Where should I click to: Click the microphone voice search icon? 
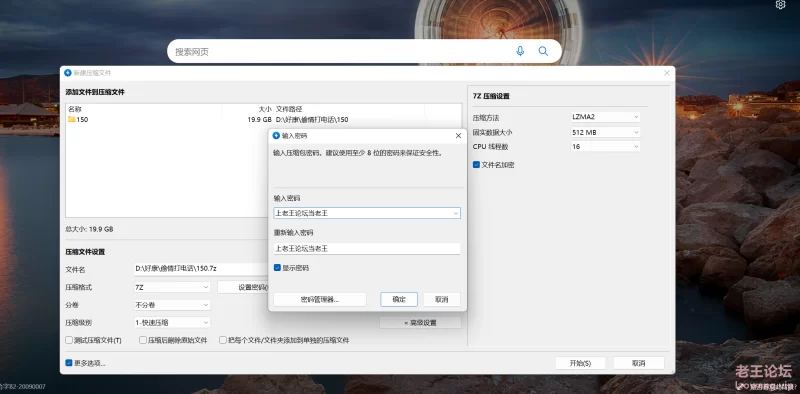pos(520,51)
